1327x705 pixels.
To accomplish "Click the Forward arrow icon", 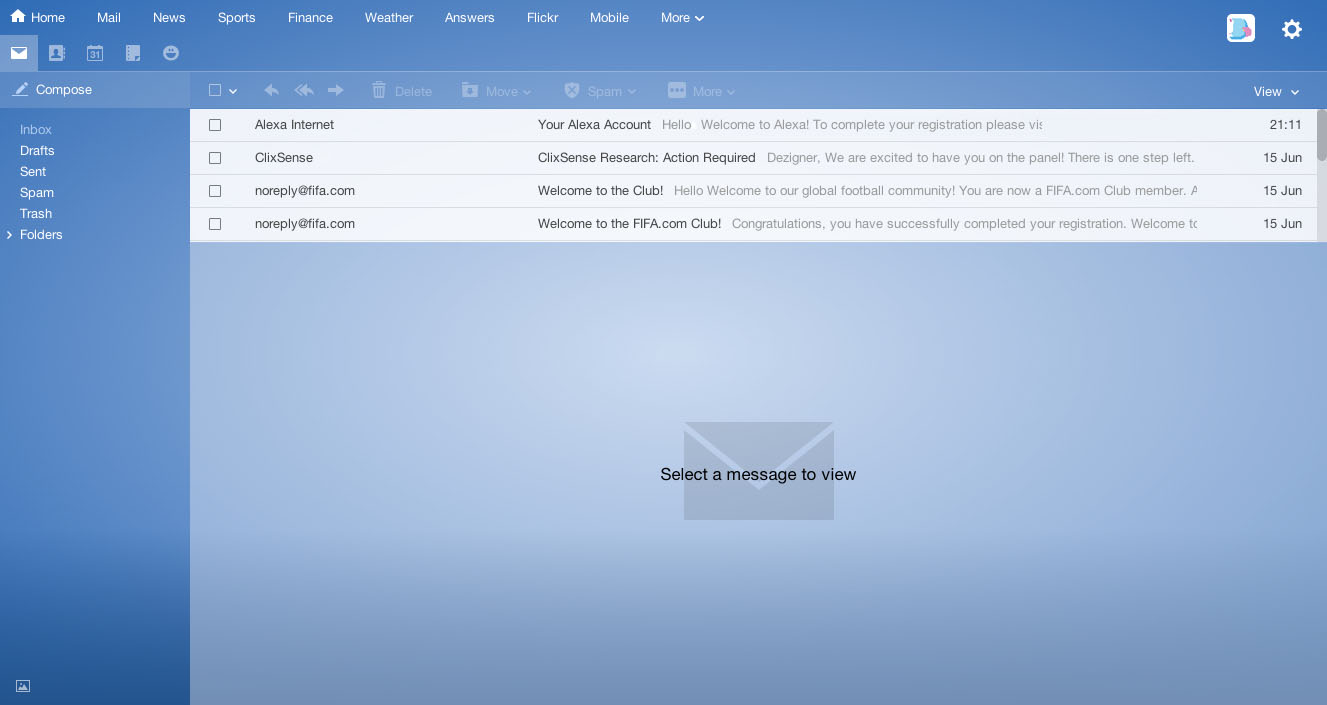I will (x=336, y=90).
